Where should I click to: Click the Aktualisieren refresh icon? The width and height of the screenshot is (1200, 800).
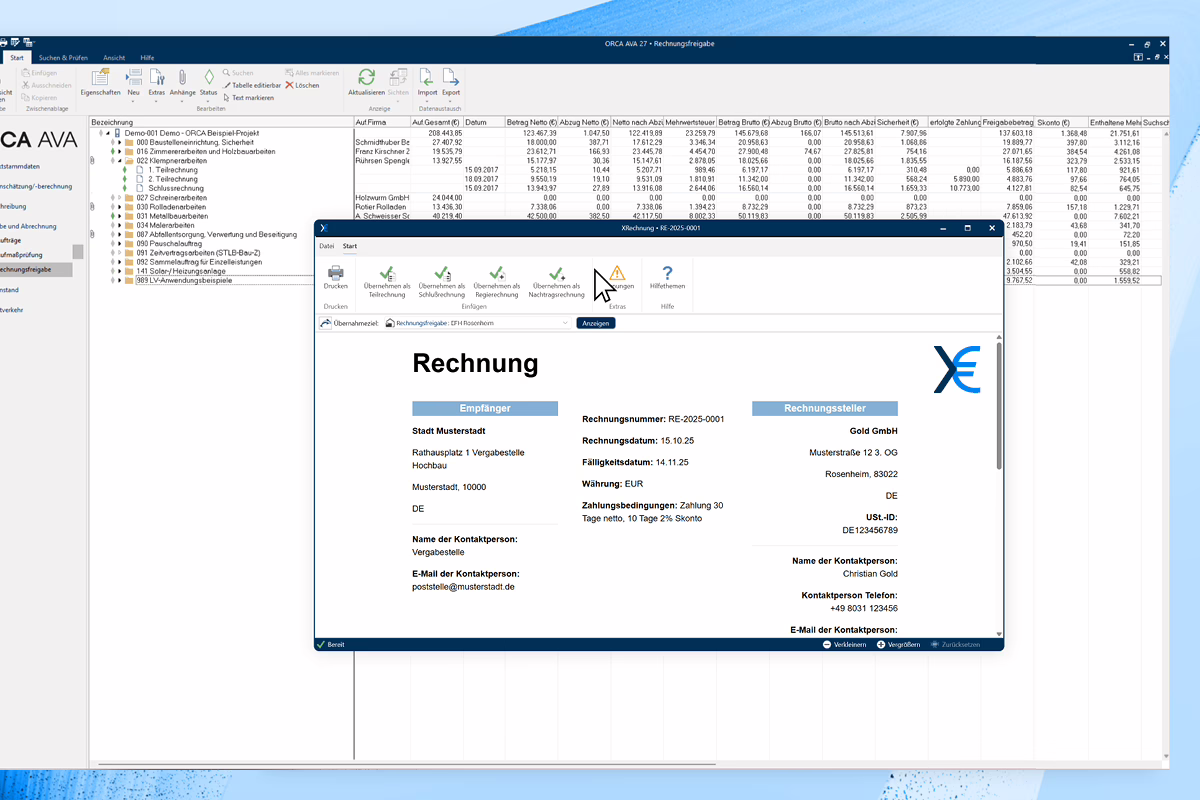[x=366, y=78]
